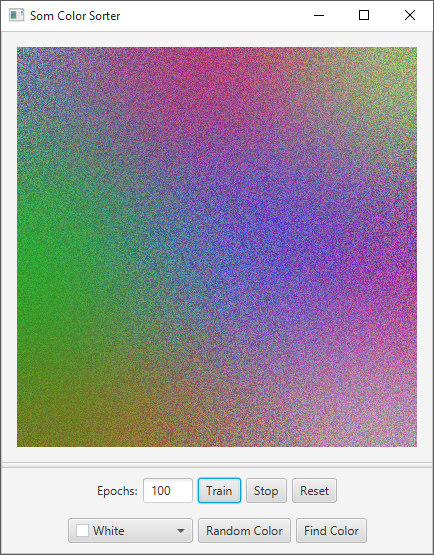Click the Train button
434x555 pixels.
pos(219,491)
